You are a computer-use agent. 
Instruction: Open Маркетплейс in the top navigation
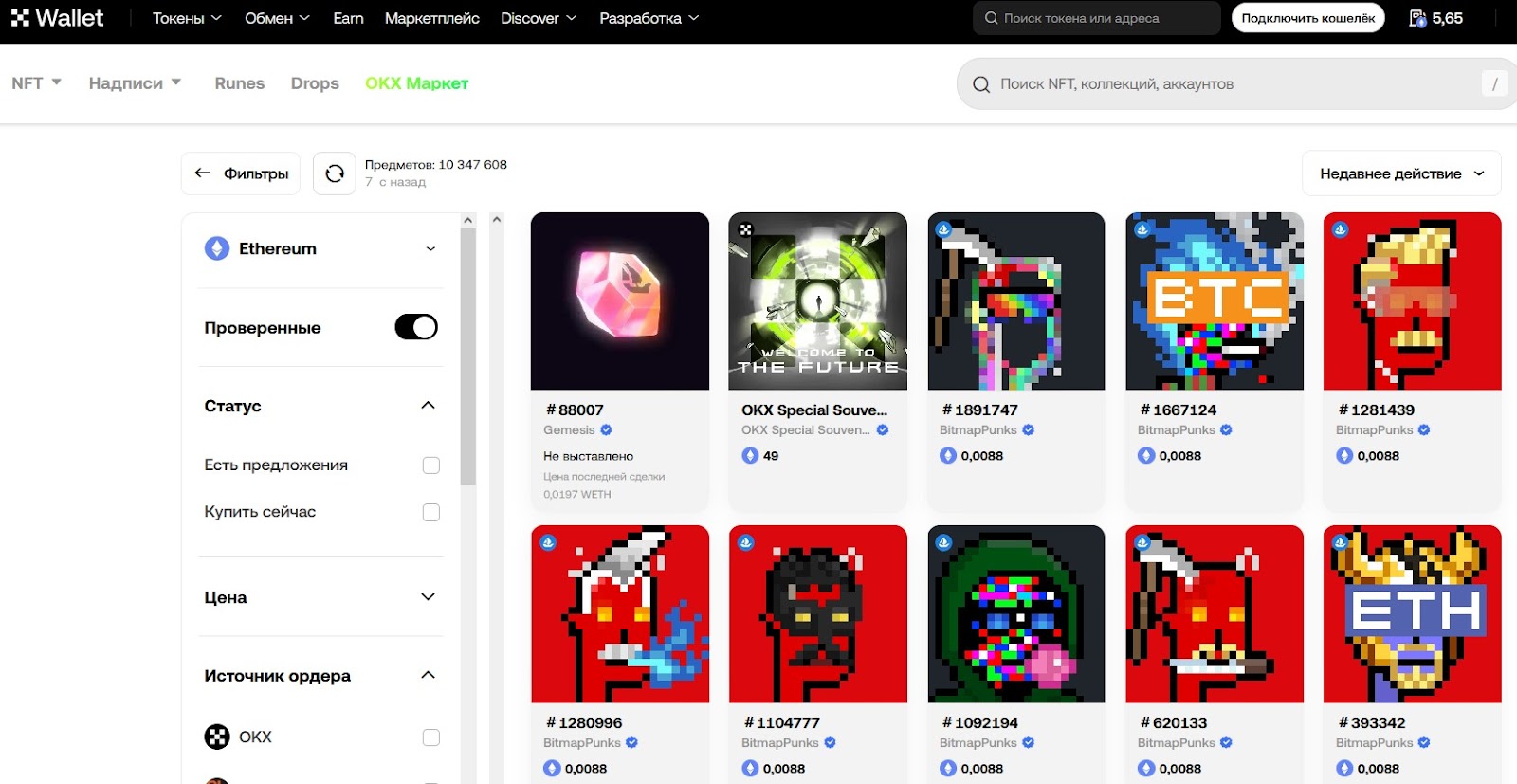click(432, 18)
